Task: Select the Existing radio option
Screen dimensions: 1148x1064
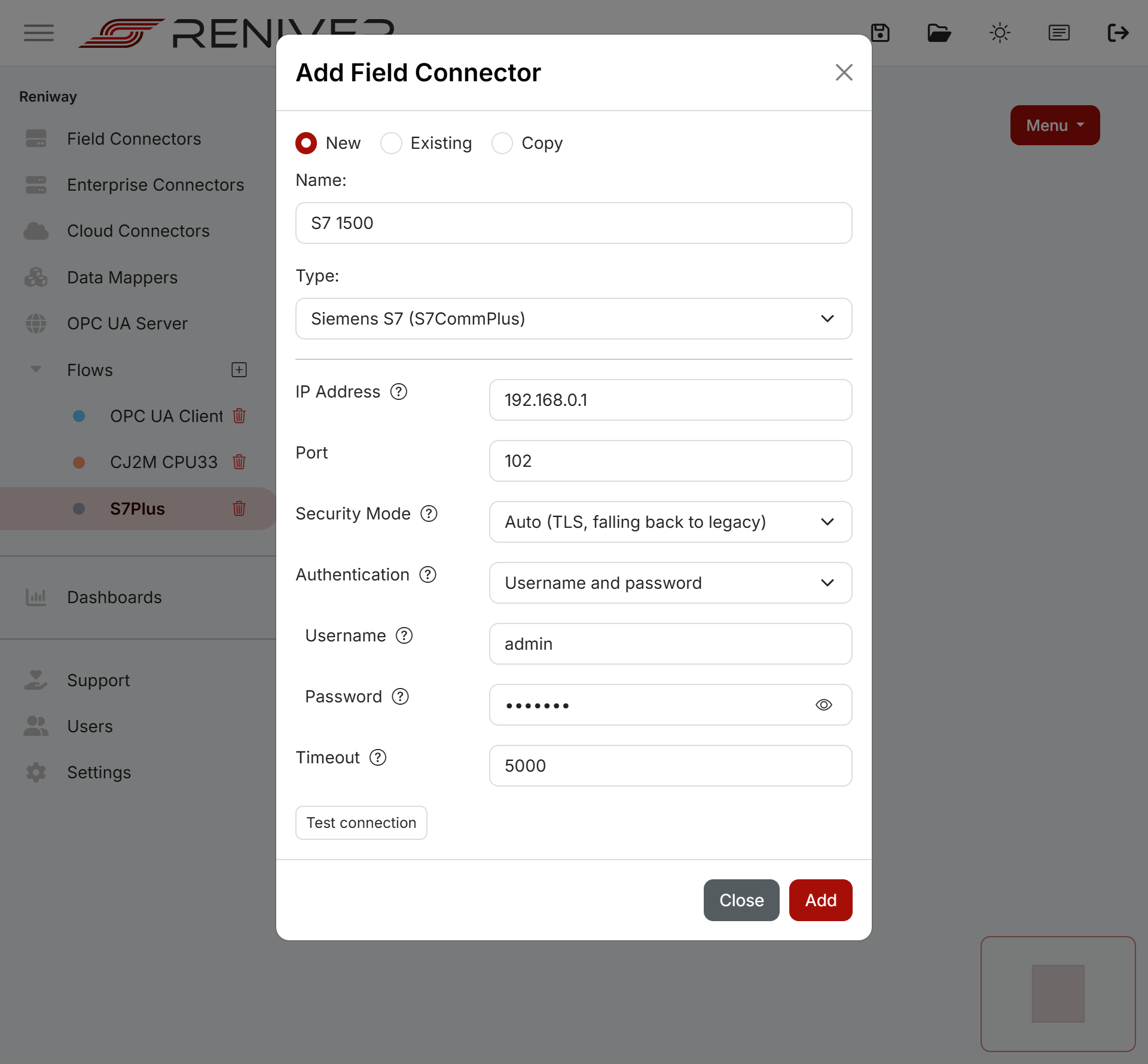Action: (x=391, y=143)
